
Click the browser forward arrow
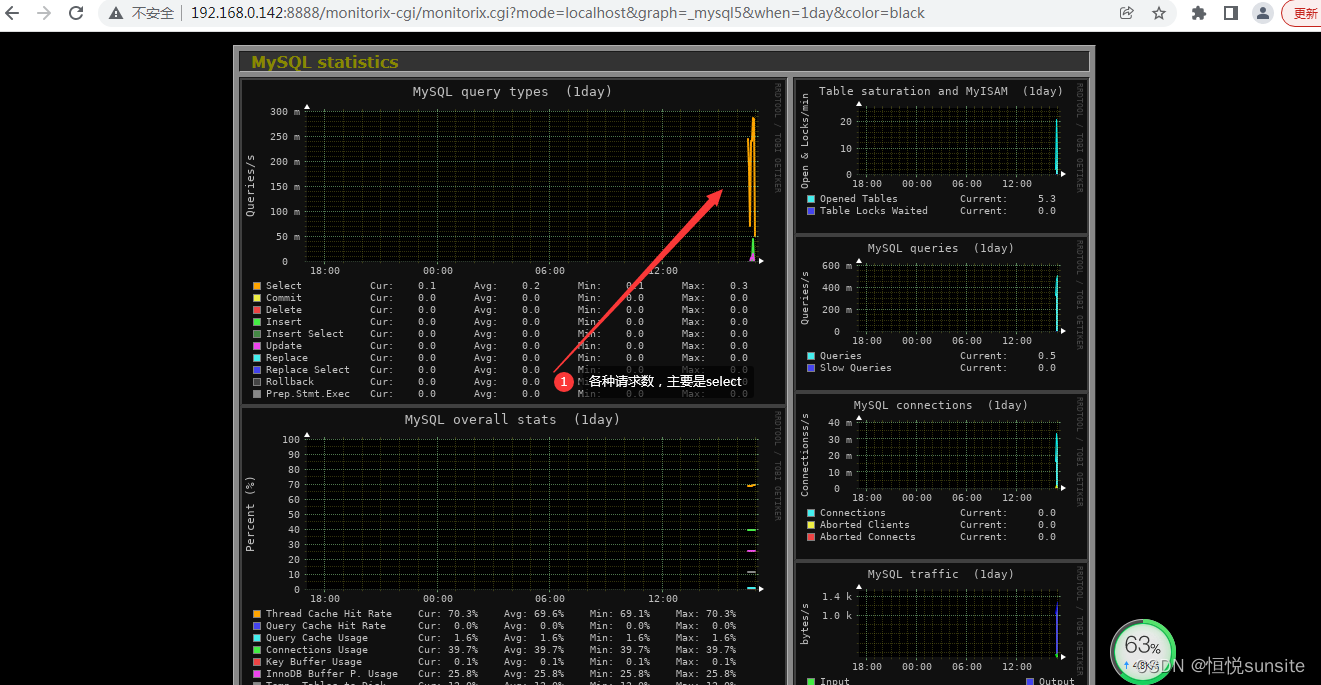point(44,13)
